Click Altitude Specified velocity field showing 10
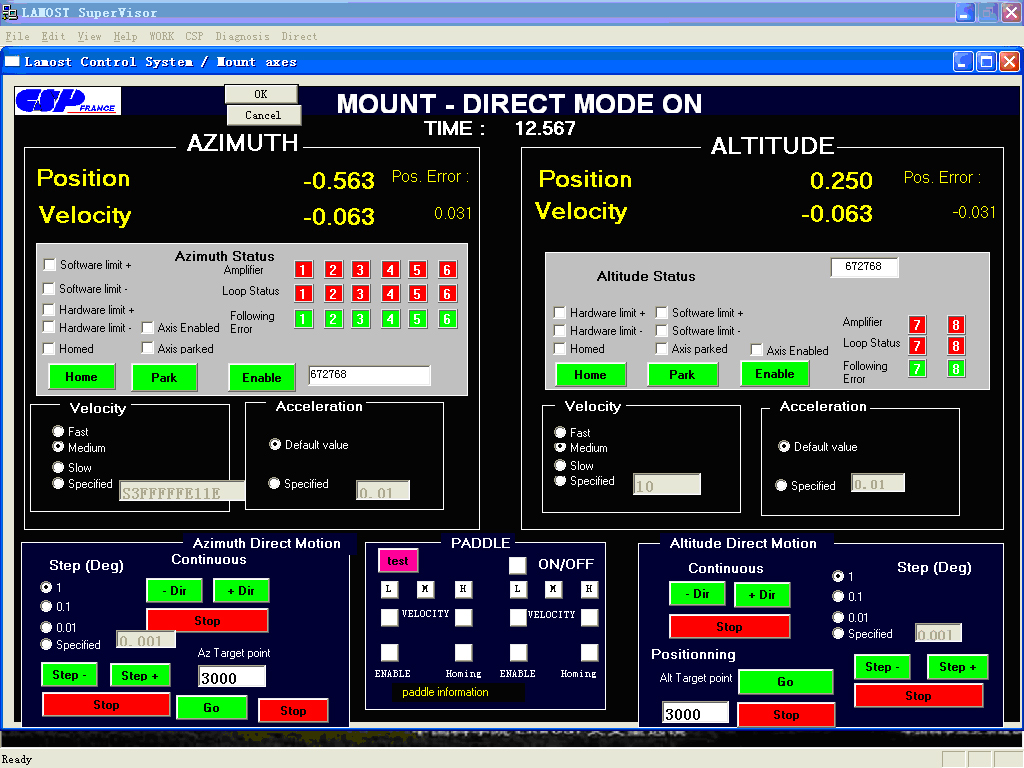The image size is (1024, 768). click(x=667, y=485)
